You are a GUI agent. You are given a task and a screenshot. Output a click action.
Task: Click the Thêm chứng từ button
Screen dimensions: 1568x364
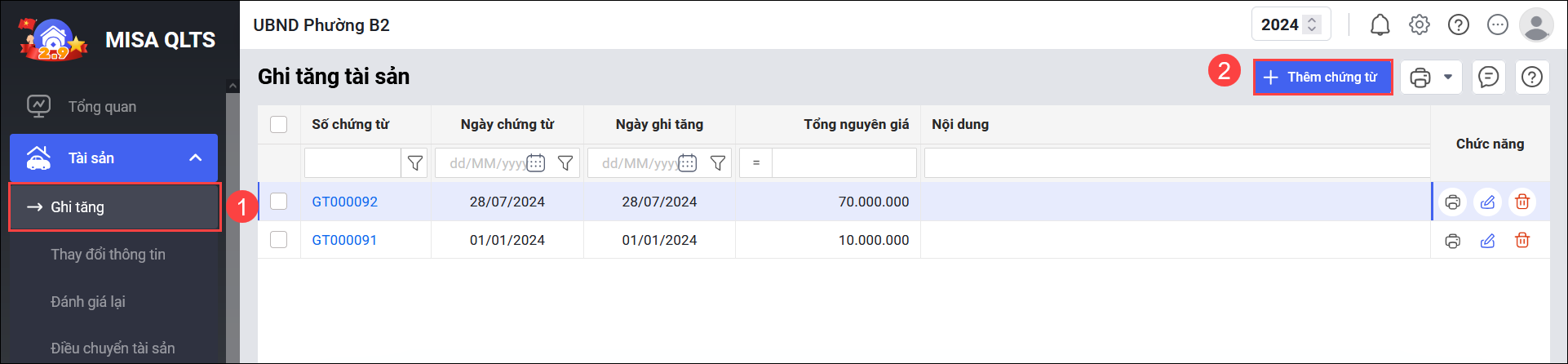click(x=1322, y=78)
